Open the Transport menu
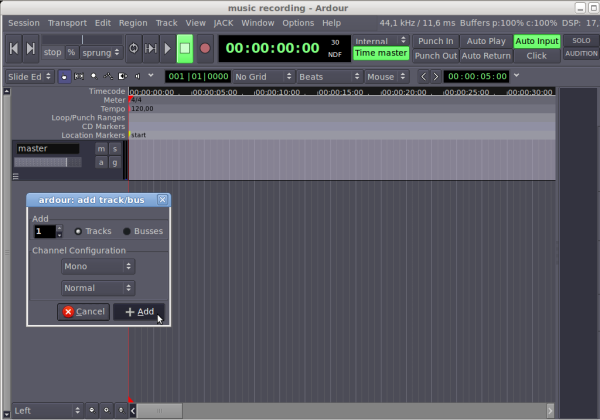This screenshot has height=420, width=600. [x=67, y=23]
